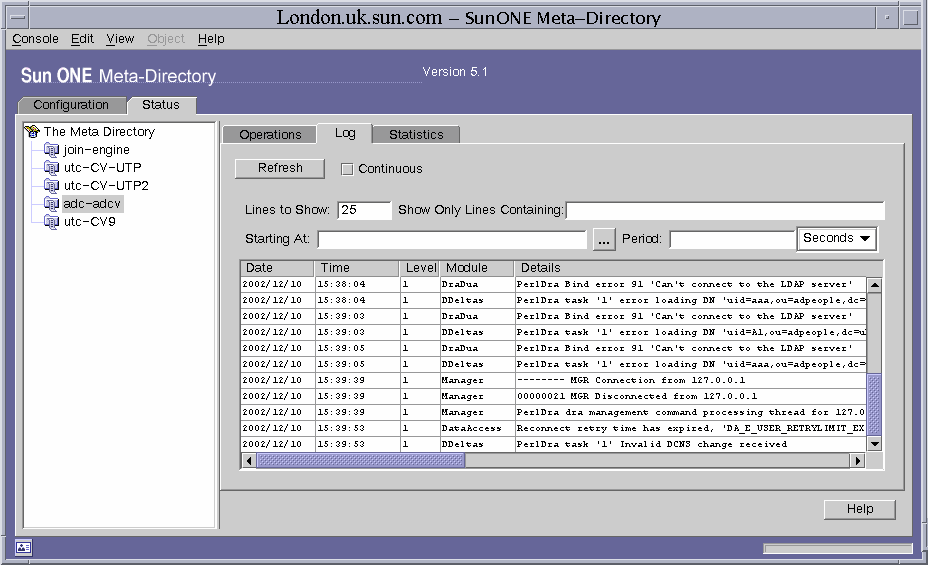Screen dimensions: 928x565
Task: Click right arrow of log horizontal scrollbar
Action: click(858, 460)
